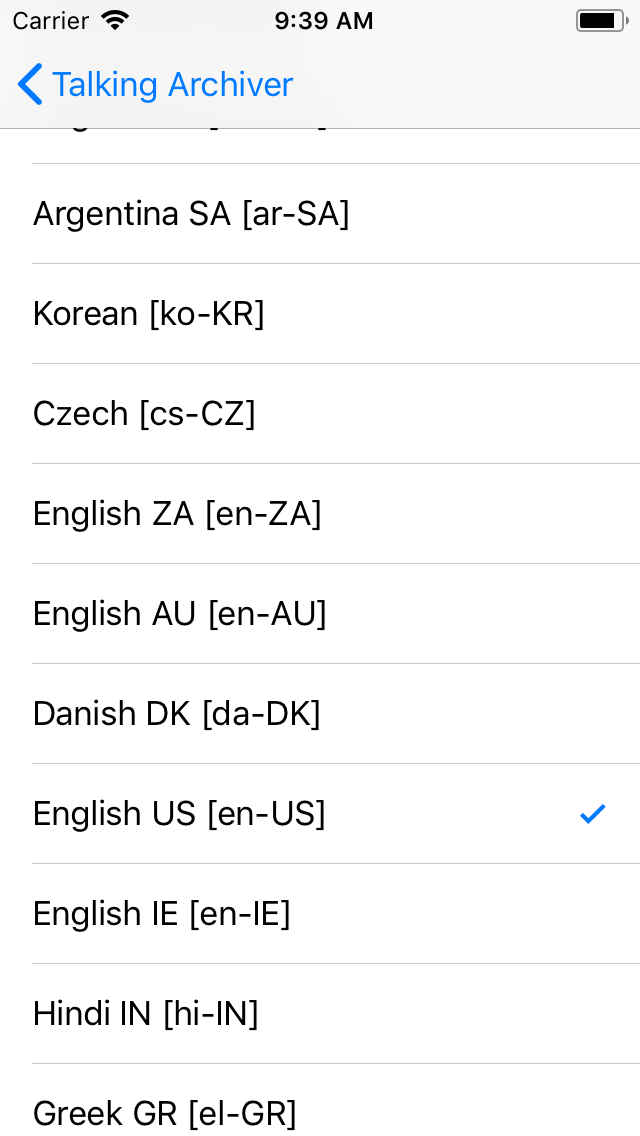The width and height of the screenshot is (640, 1136).
Task: Select the Czech [cs-CZ] option
Action: pos(320,414)
